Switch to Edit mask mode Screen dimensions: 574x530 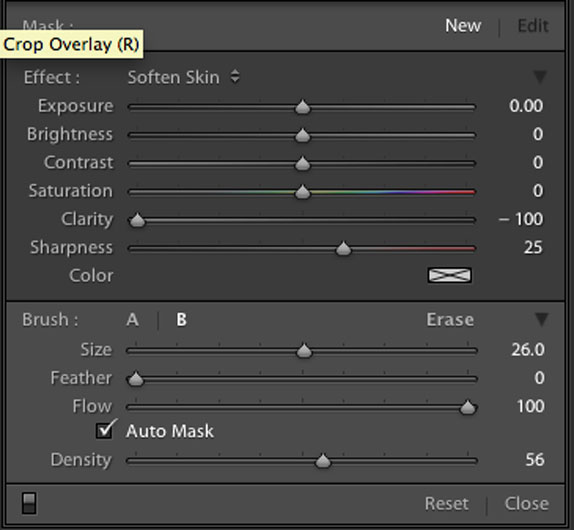click(533, 26)
